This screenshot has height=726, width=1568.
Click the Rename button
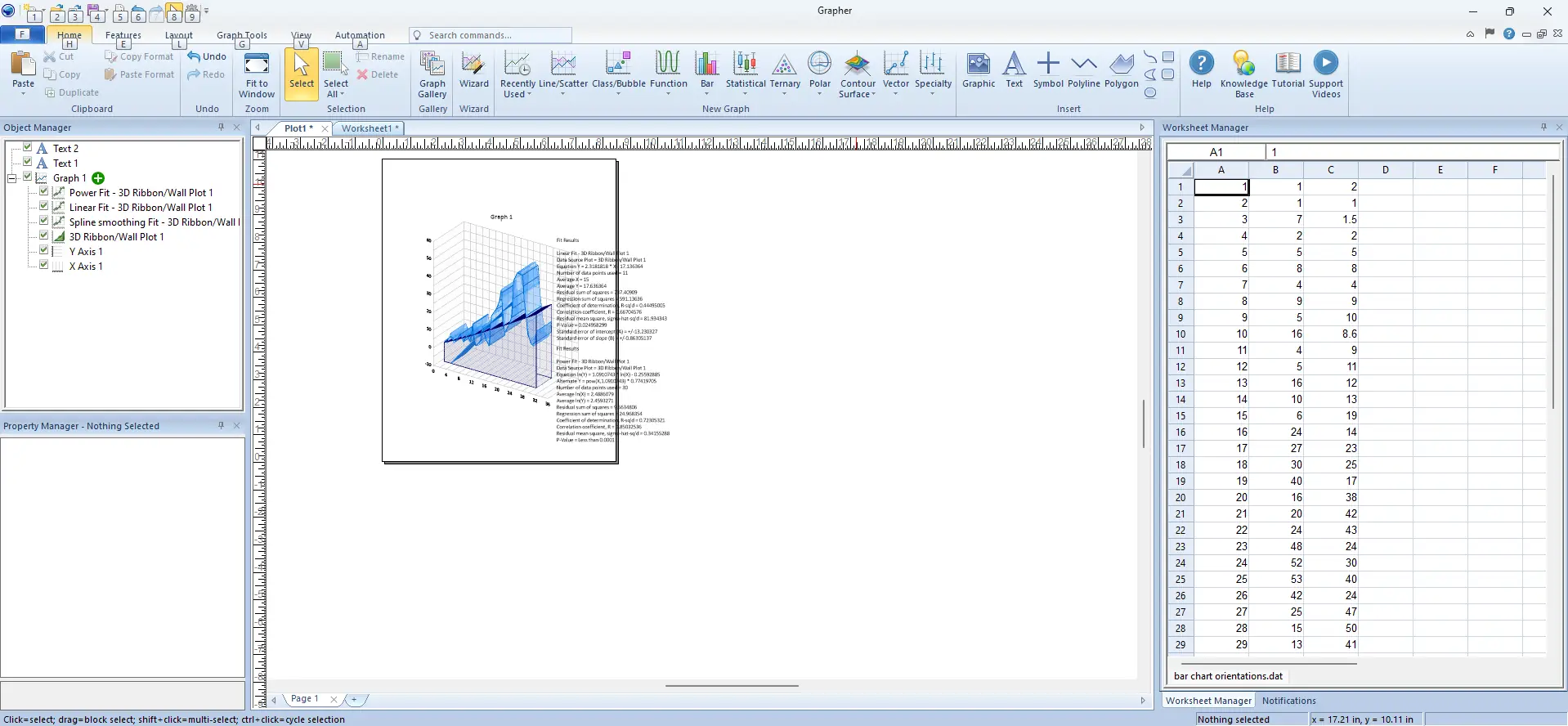(380, 56)
